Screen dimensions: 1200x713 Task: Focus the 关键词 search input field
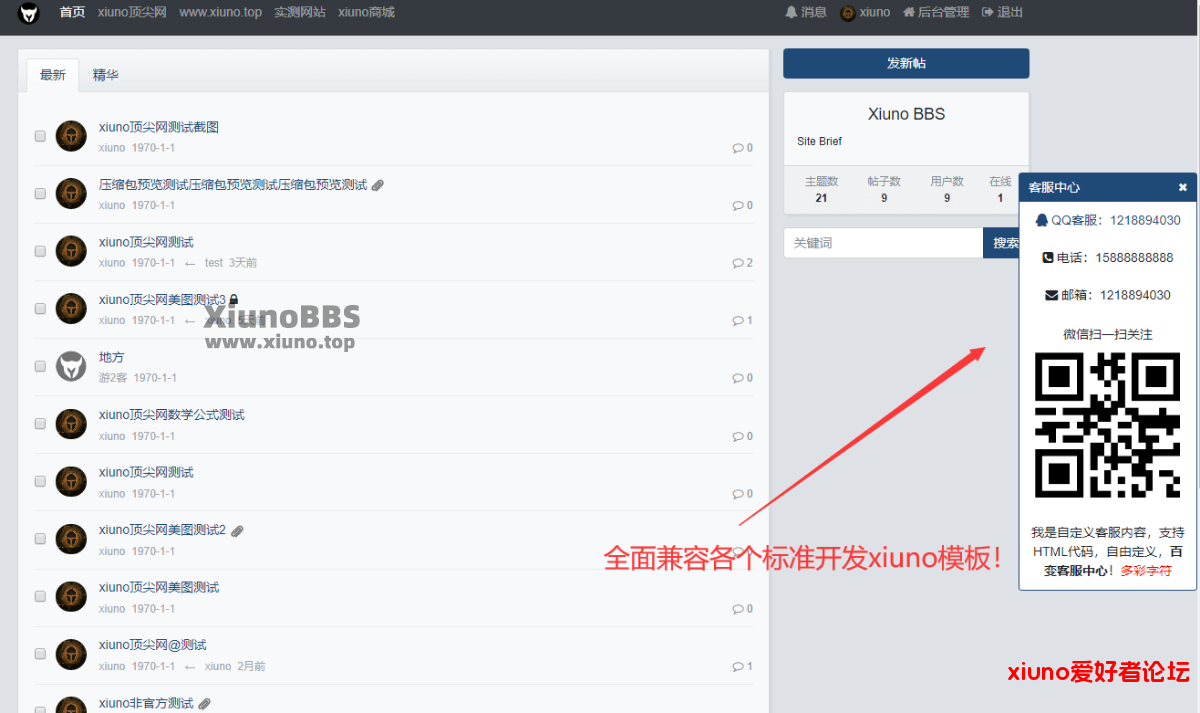point(882,243)
